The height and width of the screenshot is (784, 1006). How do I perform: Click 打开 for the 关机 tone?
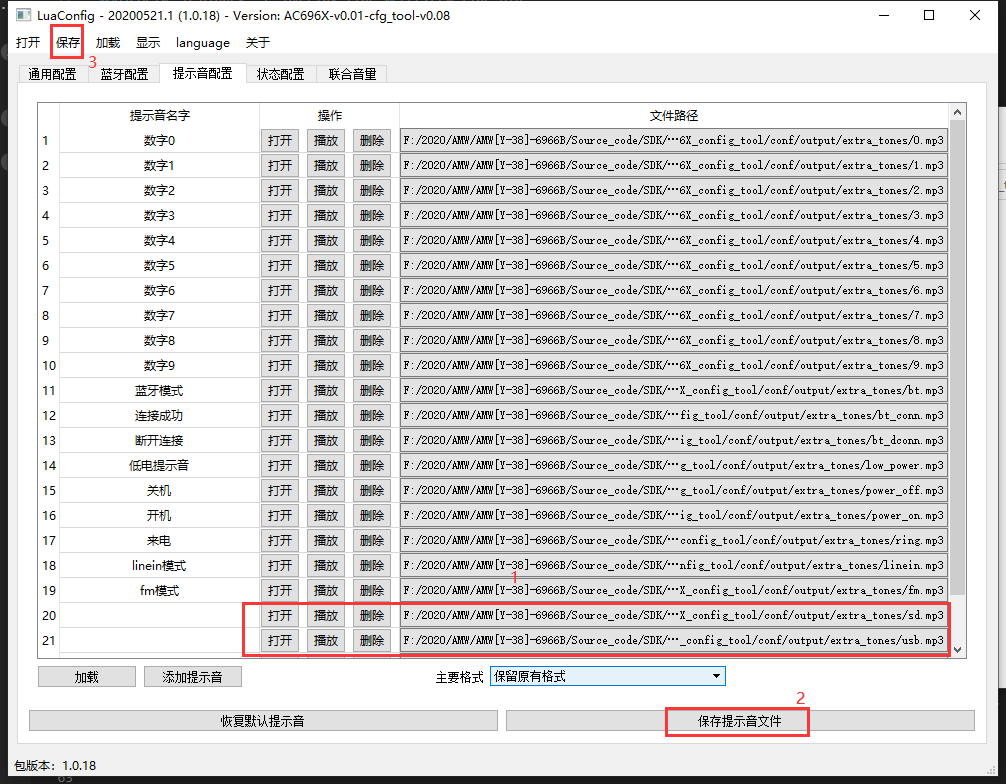coord(280,491)
